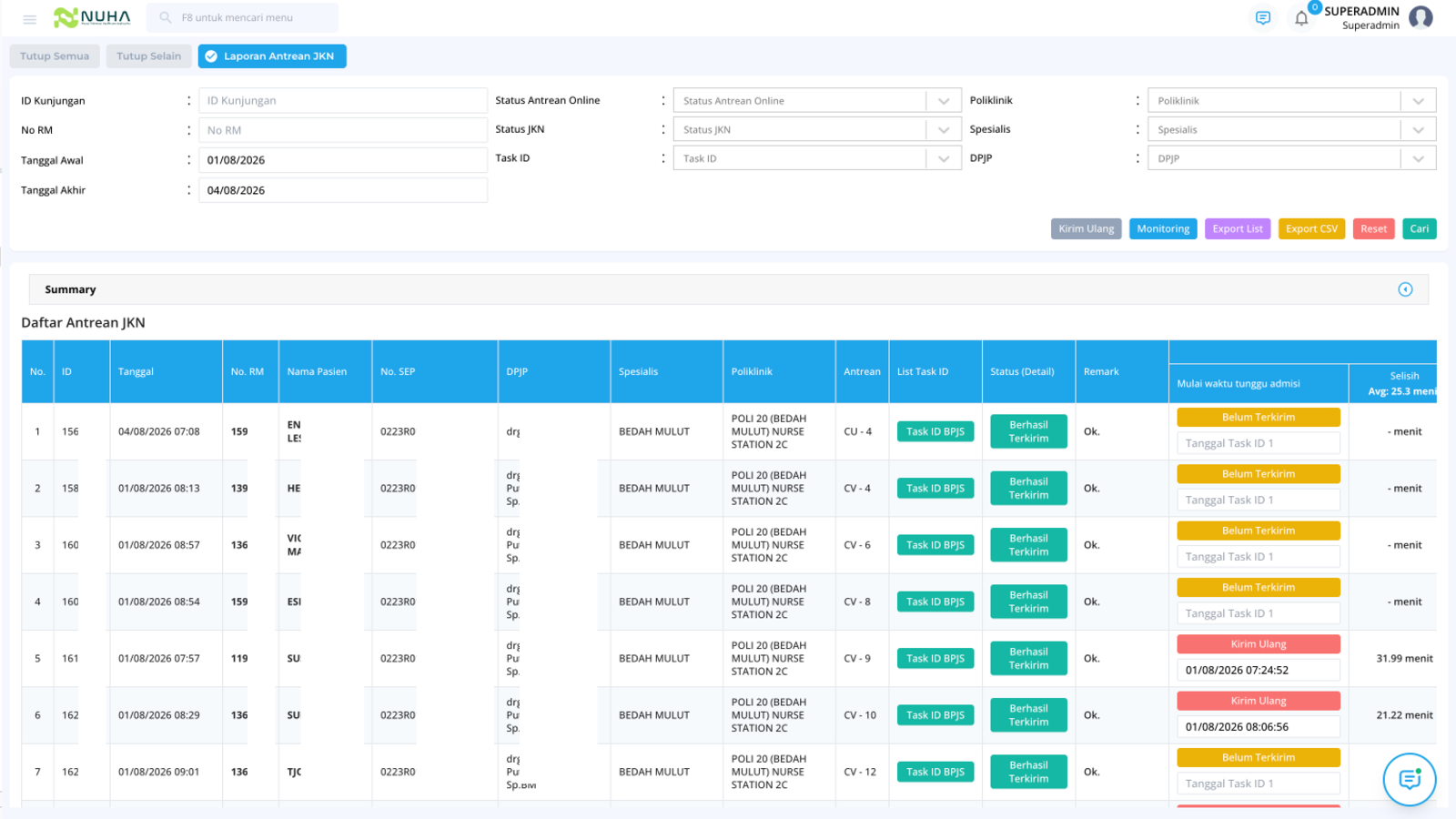The image size is (1456, 819).
Task: Open the hamburger sidebar menu
Action: coord(29,18)
